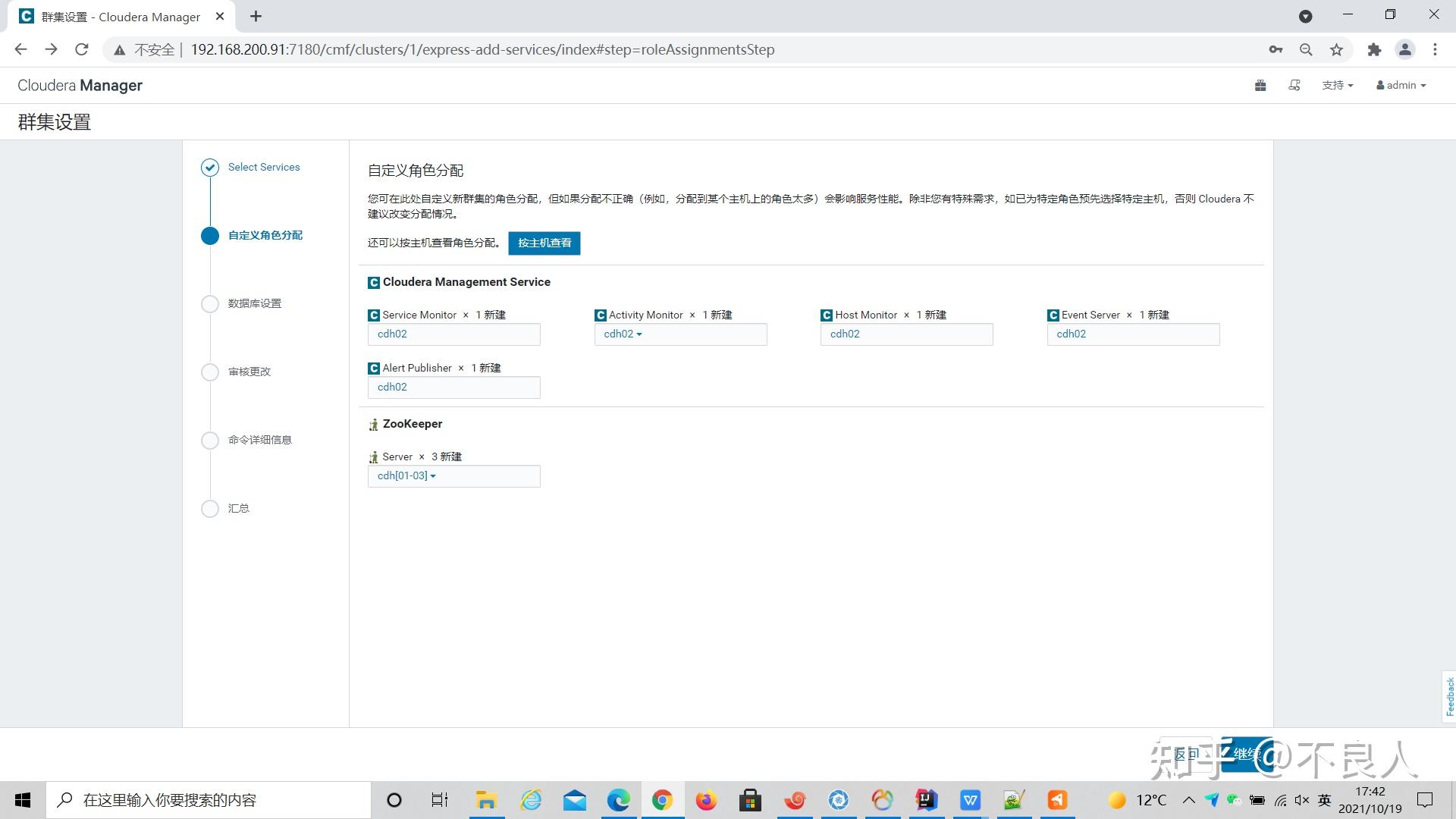Click the 继续 continue button

click(x=1247, y=755)
